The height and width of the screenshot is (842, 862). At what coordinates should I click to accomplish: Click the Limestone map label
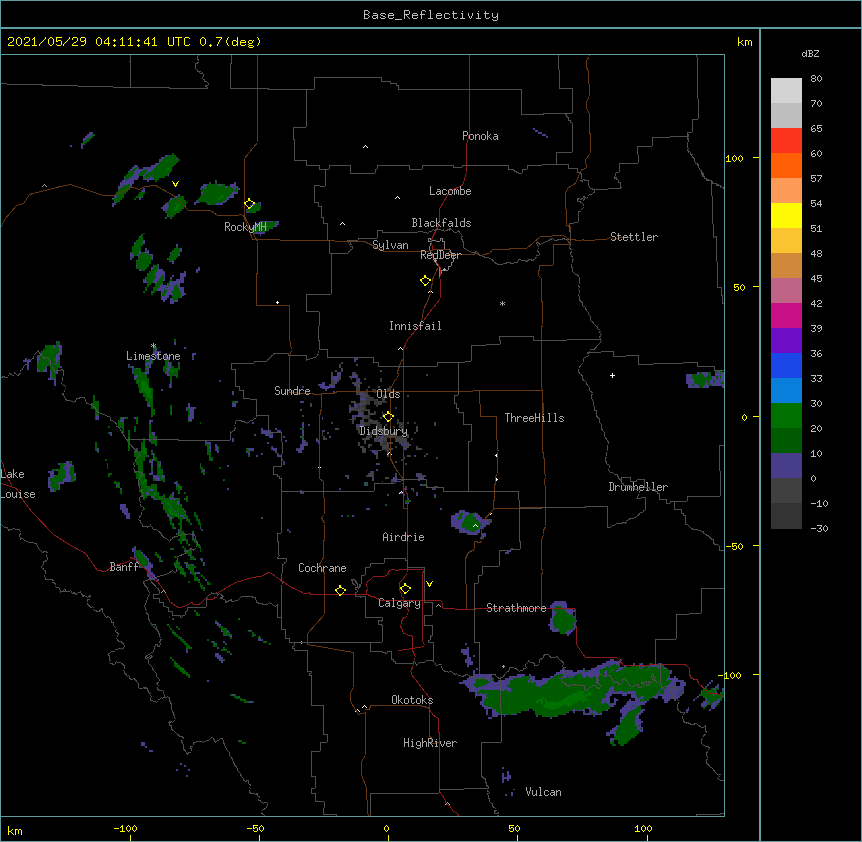[x=153, y=356]
